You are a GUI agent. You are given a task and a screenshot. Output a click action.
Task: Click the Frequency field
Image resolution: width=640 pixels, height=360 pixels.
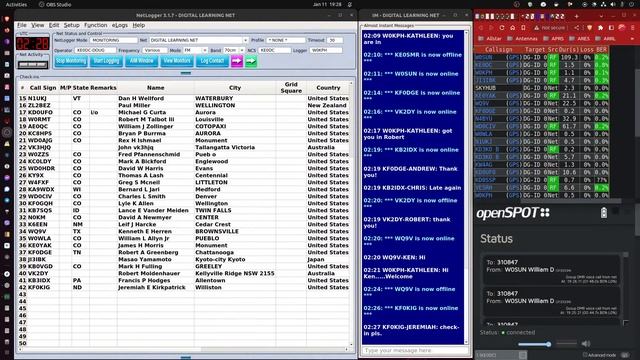pos(155,50)
